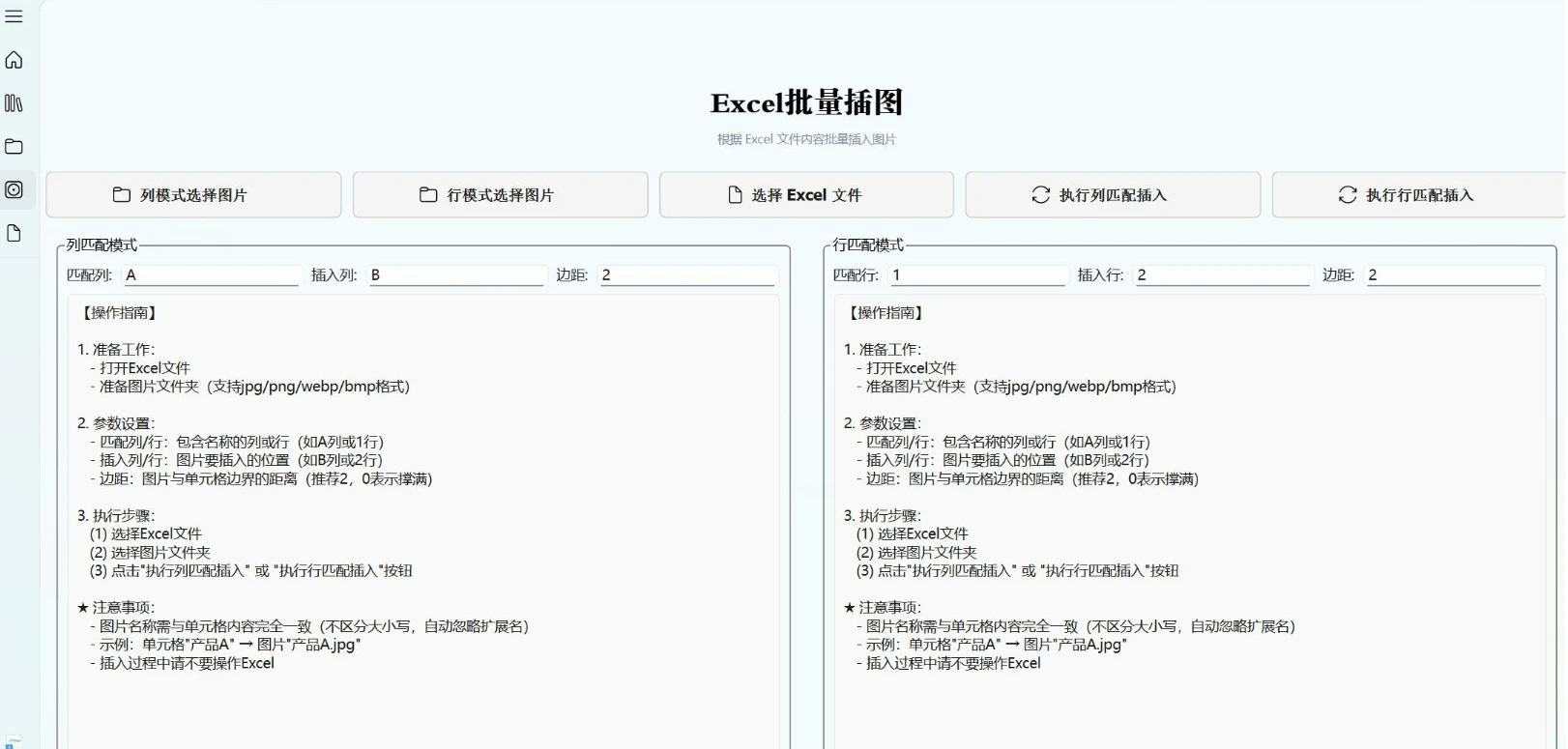
Task: Go to the Home sidebar icon
Action: click(14, 60)
